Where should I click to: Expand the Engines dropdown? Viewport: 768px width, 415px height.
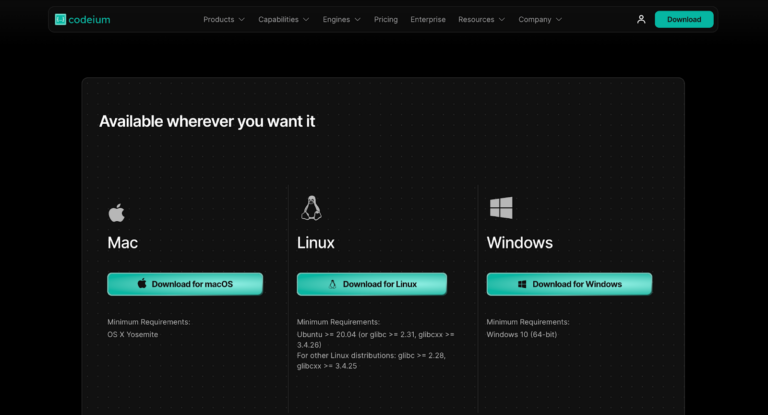(x=341, y=19)
